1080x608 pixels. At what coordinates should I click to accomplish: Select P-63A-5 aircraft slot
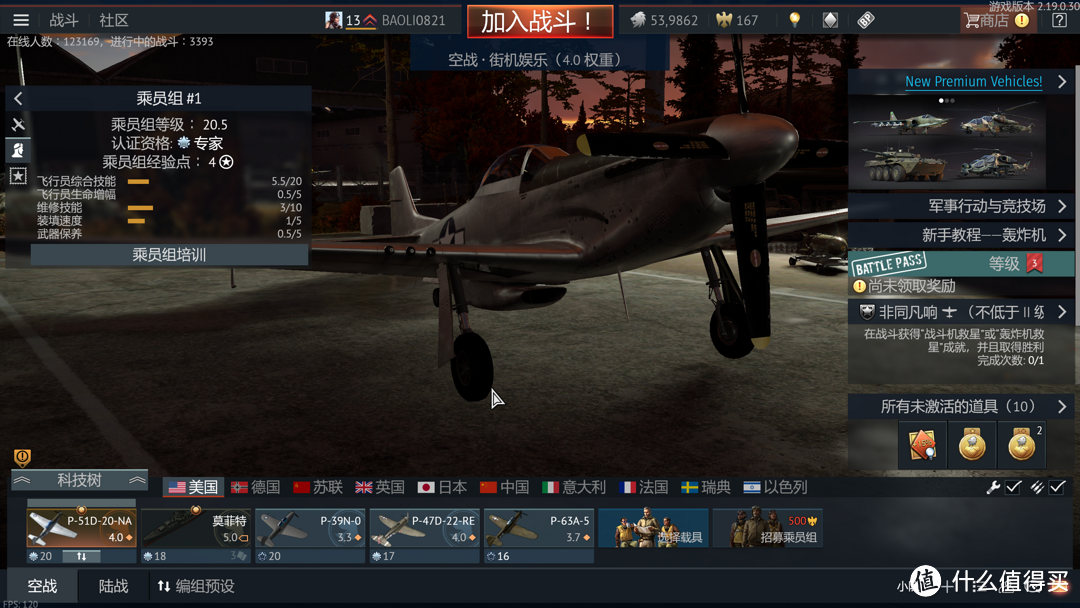pos(539,528)
